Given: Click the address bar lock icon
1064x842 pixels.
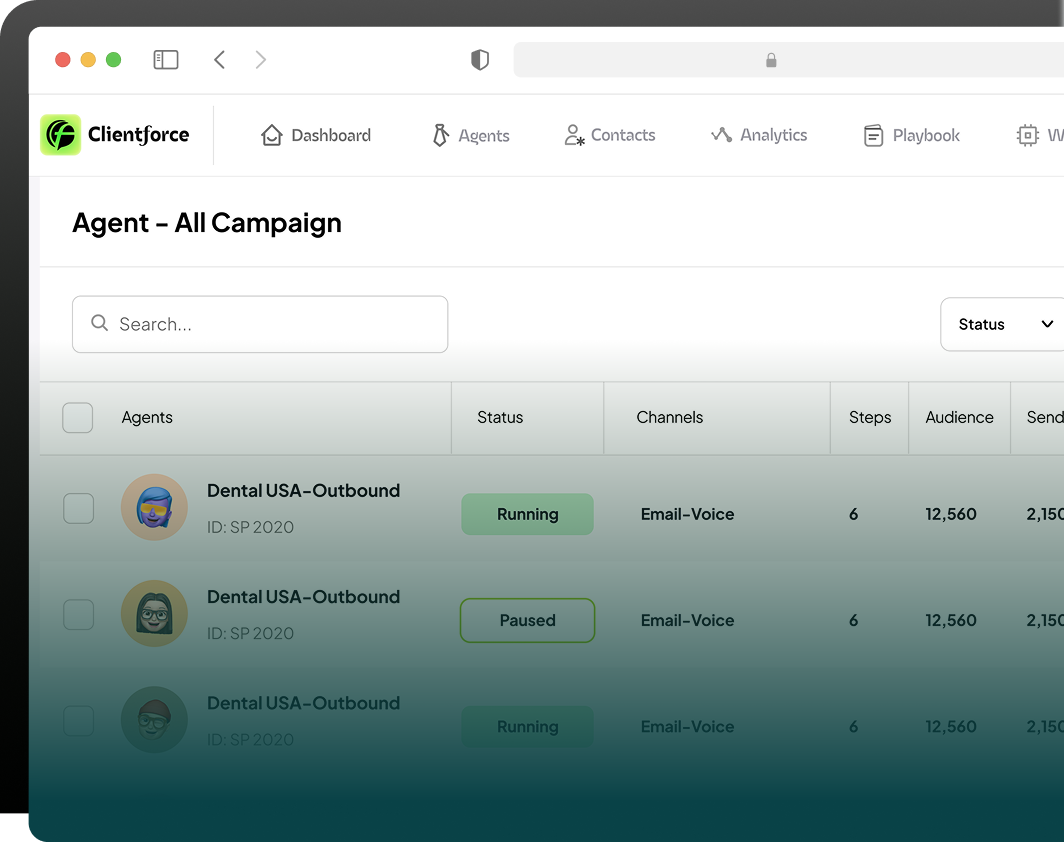Looking at the screenshot, I should tap(771, 60).
